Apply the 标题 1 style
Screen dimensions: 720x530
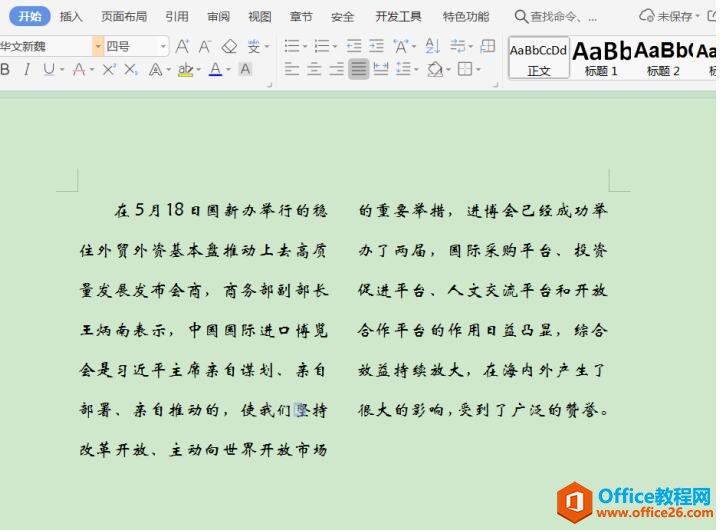601,58
